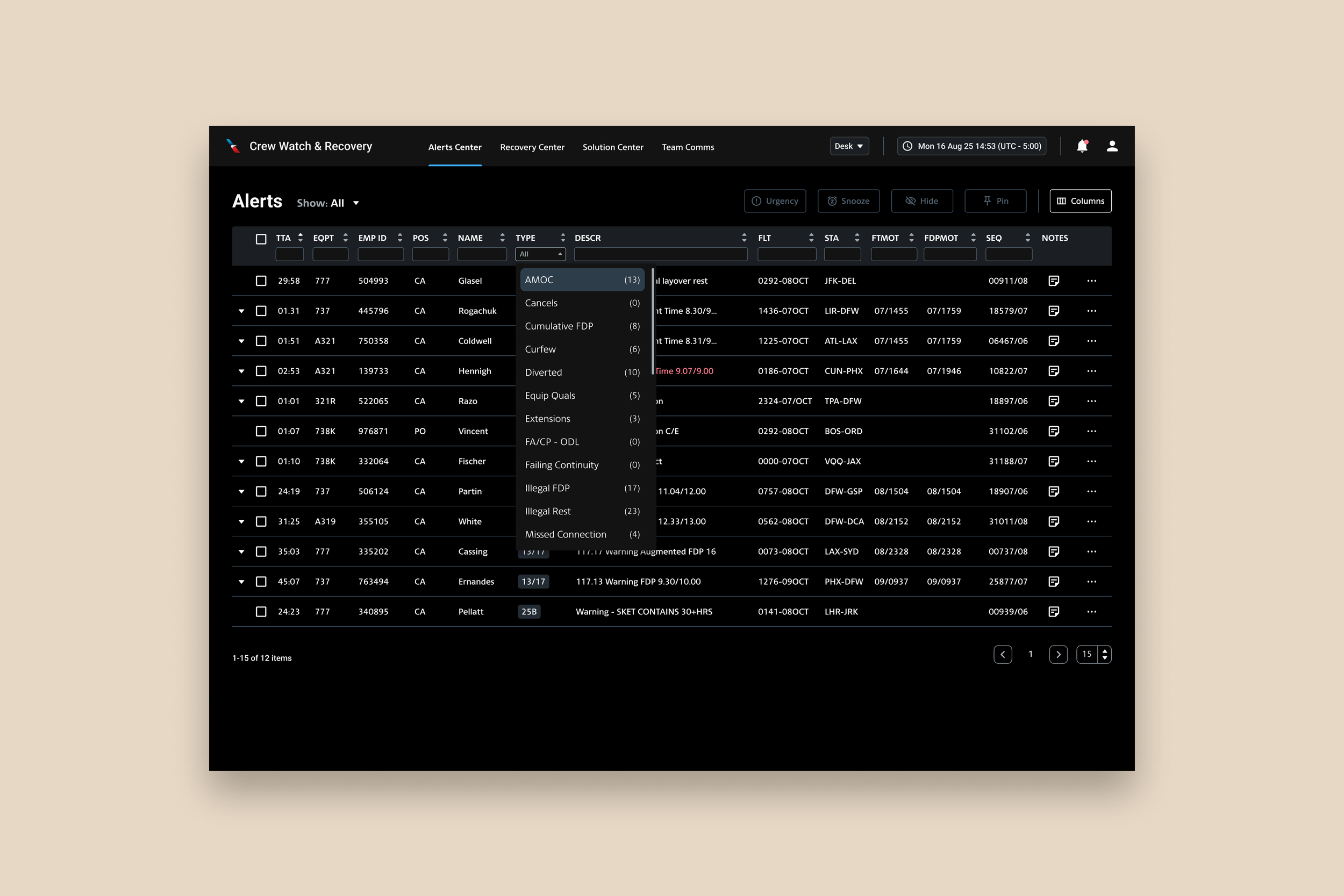This screenshot has height=896, width=1344.
Task: Tick the checkbox for Pellatt row
Action: pyautogui.click(x=261, y=612)
